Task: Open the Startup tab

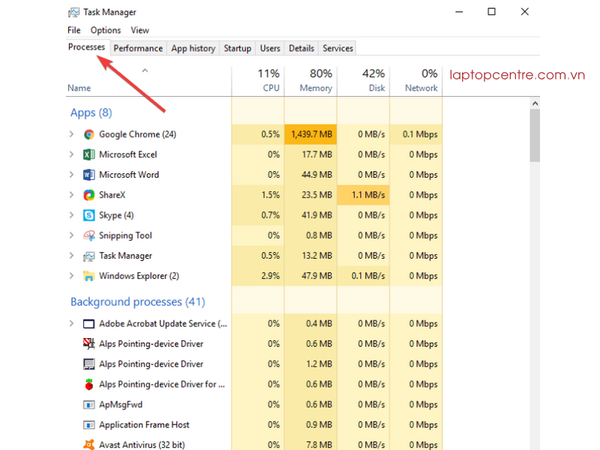Action: click(237, 48)
